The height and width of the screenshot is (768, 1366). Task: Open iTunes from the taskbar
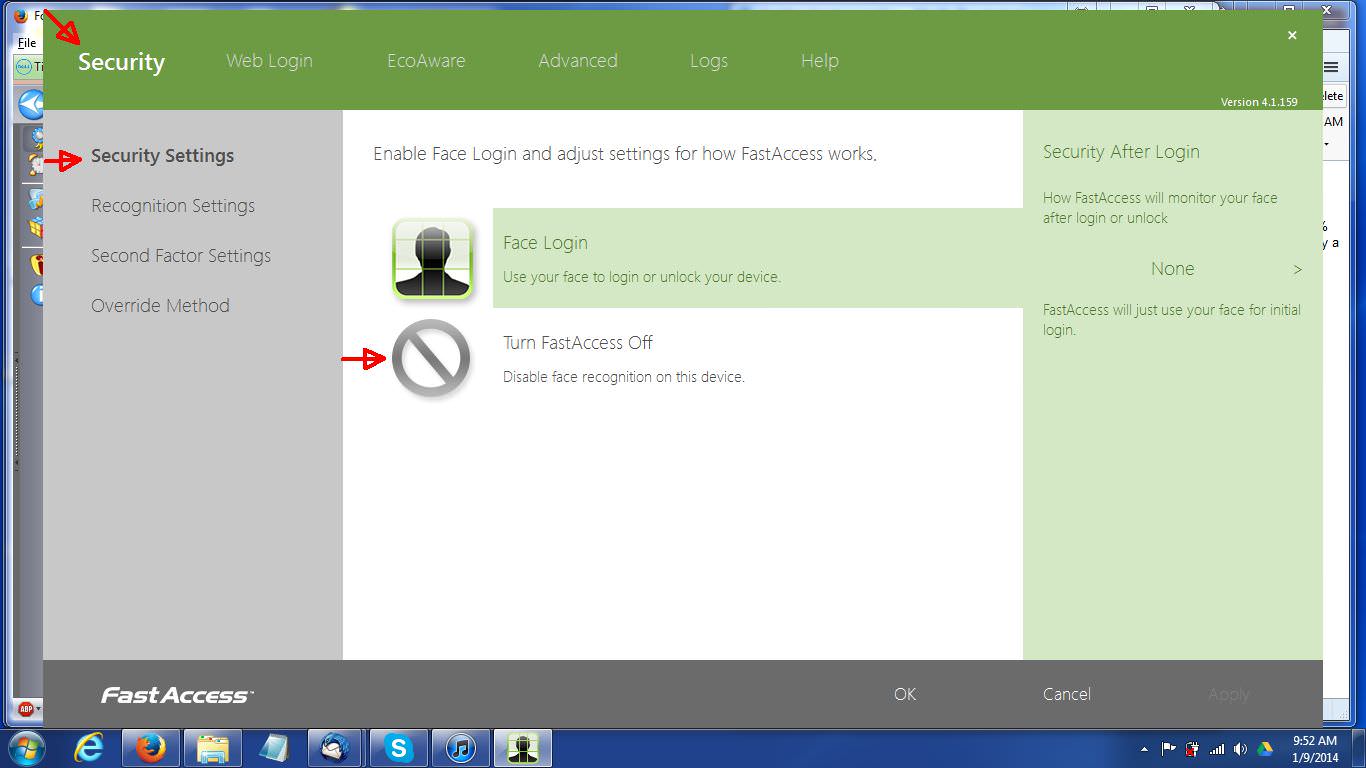(x=460, y=748)
